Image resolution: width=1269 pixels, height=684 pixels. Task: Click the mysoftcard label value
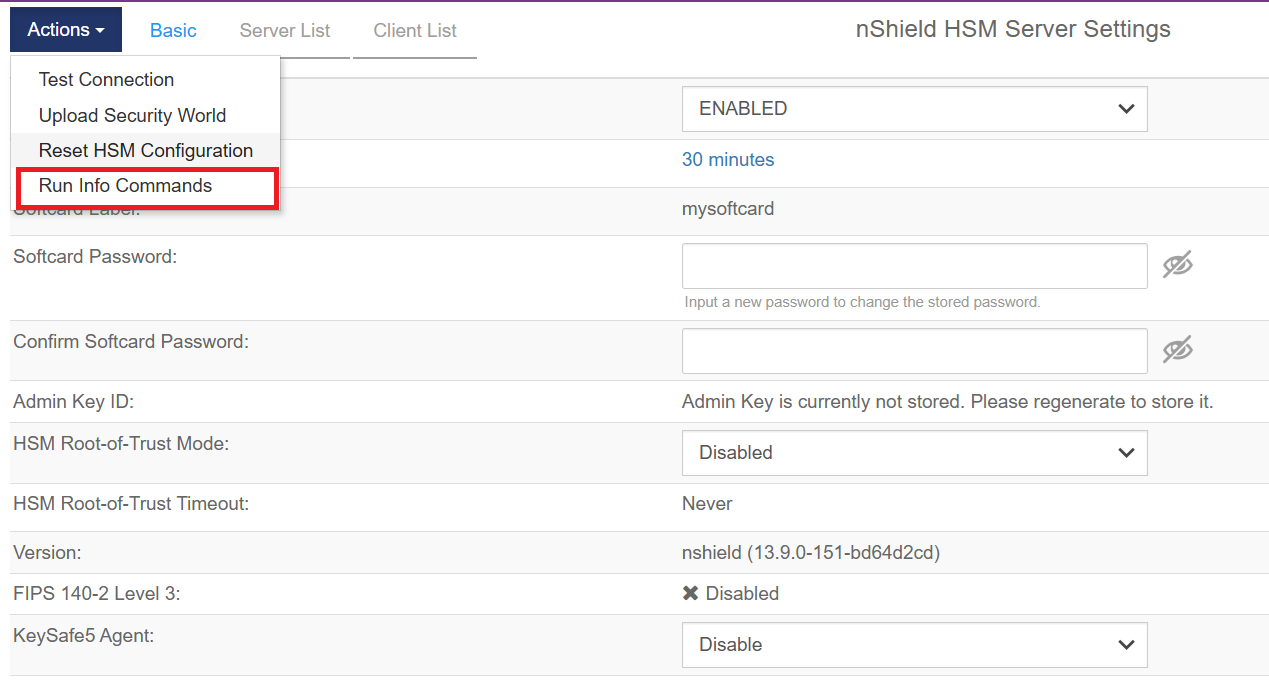(x=728, y=209)
